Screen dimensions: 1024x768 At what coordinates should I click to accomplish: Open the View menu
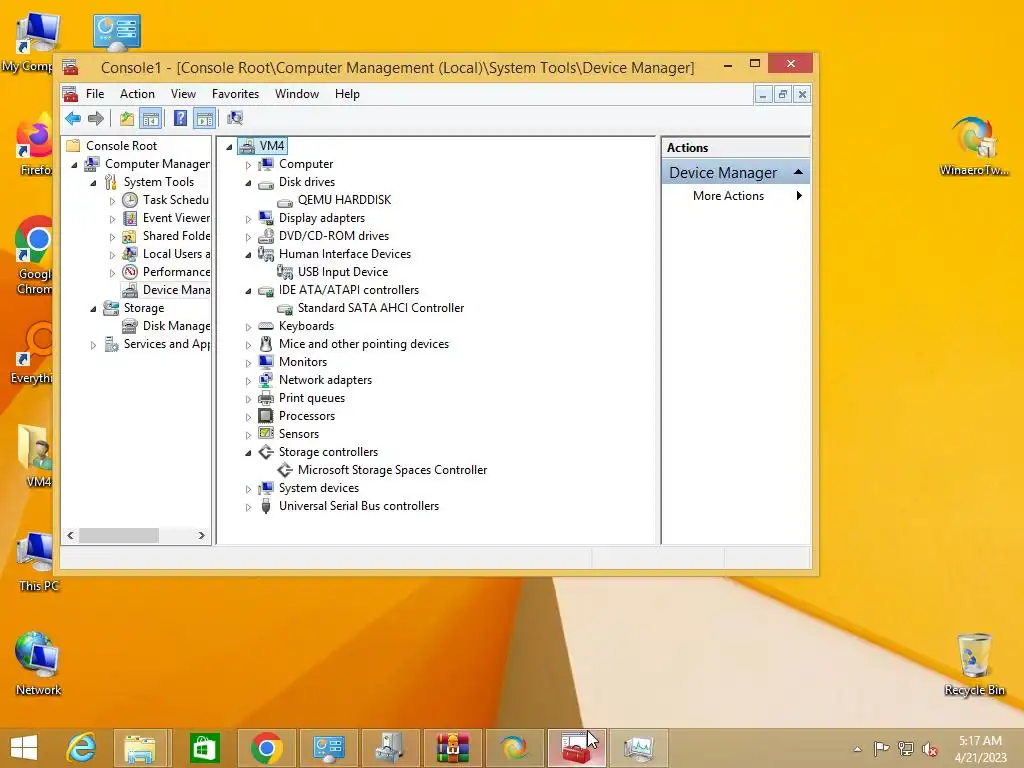coord(183,94)
